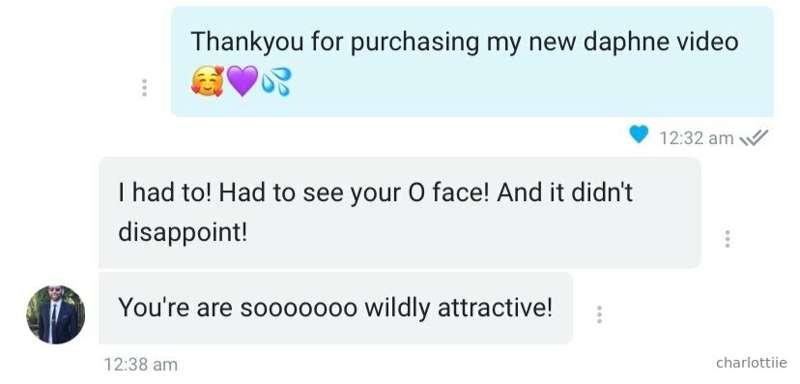Click the "disappoint!" line of the reply
800x384 pixels.
[x=182, y=233]
